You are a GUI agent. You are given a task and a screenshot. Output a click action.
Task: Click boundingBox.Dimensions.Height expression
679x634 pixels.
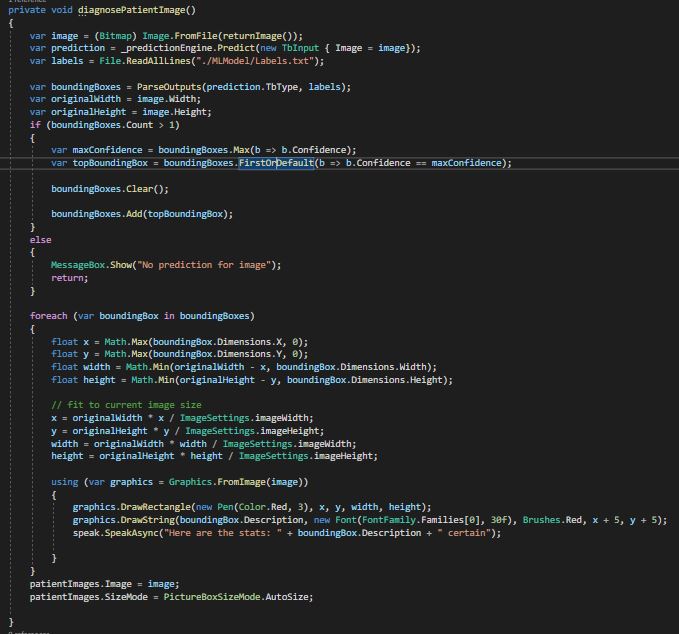(365, 380)
